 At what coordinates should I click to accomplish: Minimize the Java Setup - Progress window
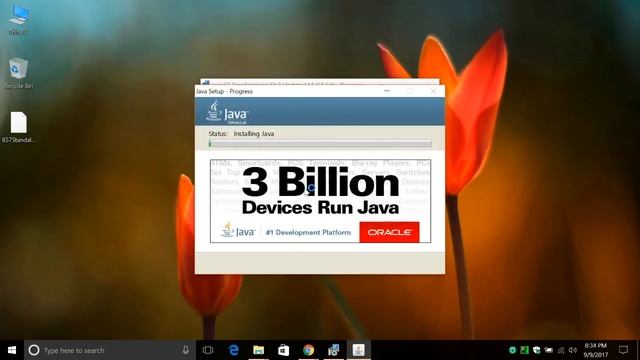387,91
